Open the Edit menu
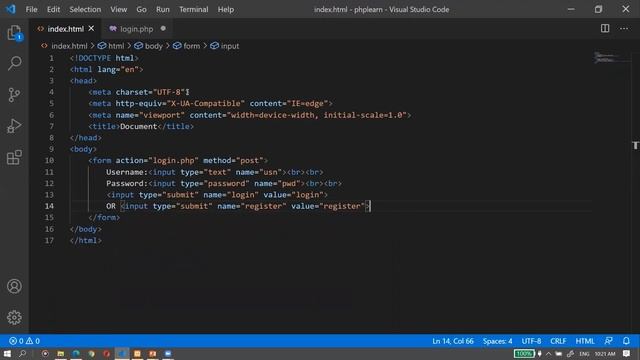The width and height of the screenshot is (640, 360). click(53, 9)
